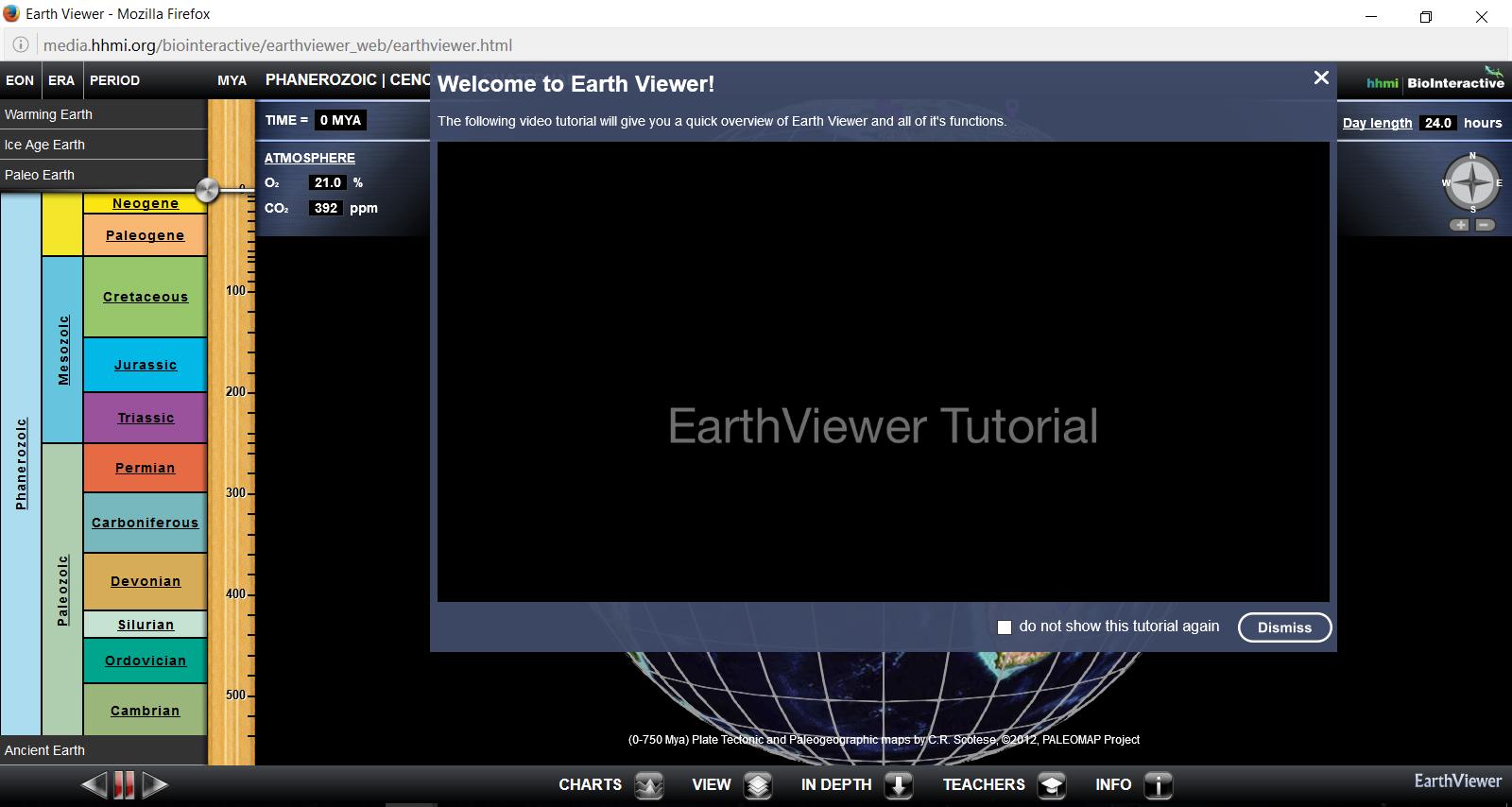This screenshot has height=807, width=1512.
Task: Expand the Ice Age Earth section
Action: pos(103,145)
